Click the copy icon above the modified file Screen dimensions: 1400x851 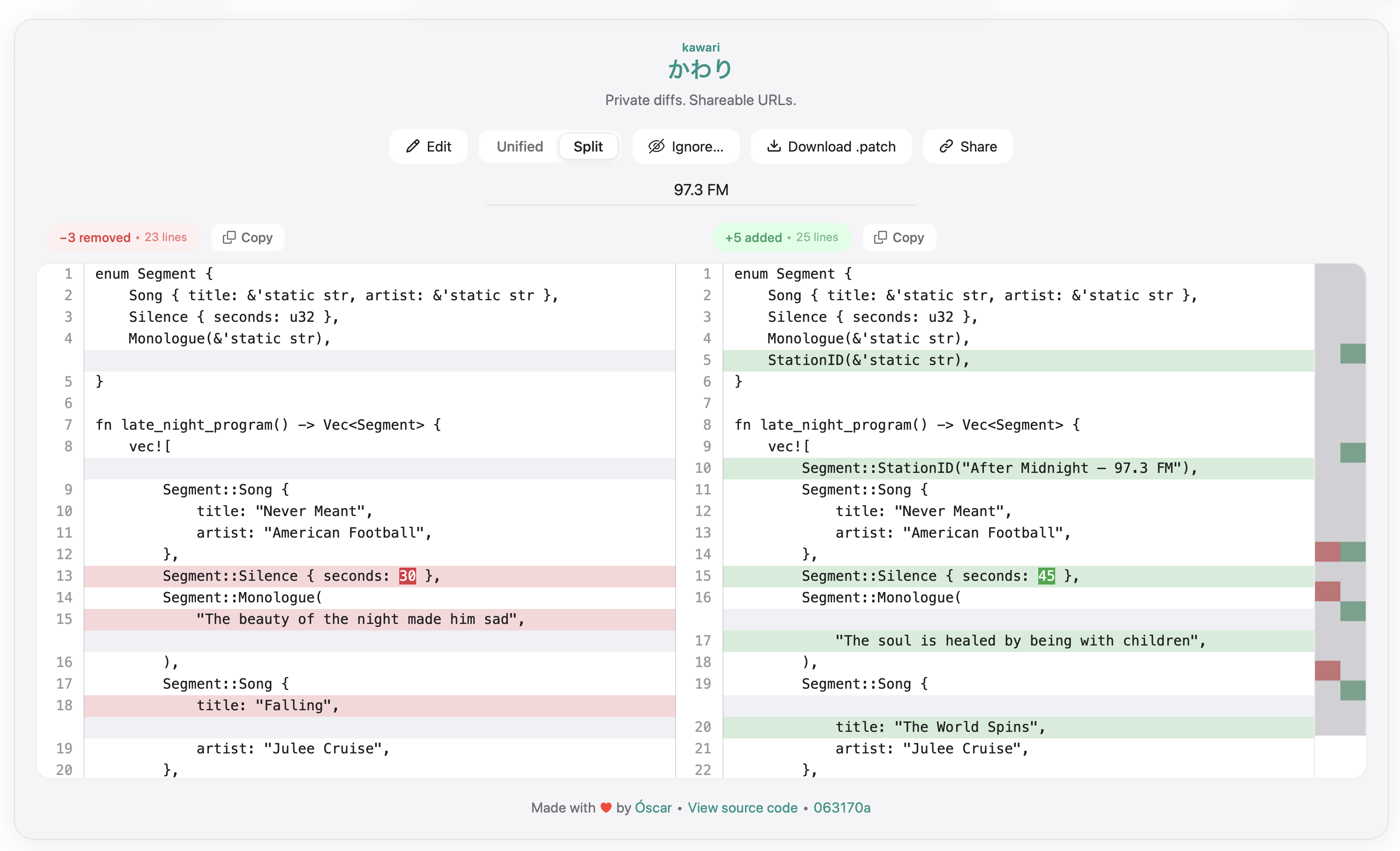[881, 237]
